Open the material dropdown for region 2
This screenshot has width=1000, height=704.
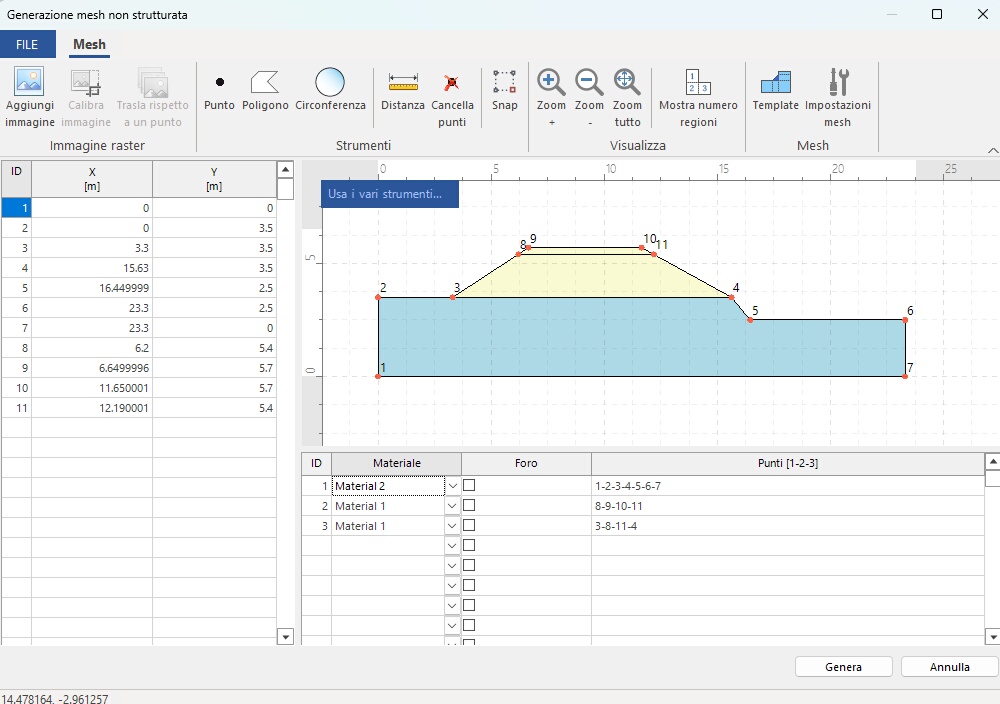pos(452,506)
